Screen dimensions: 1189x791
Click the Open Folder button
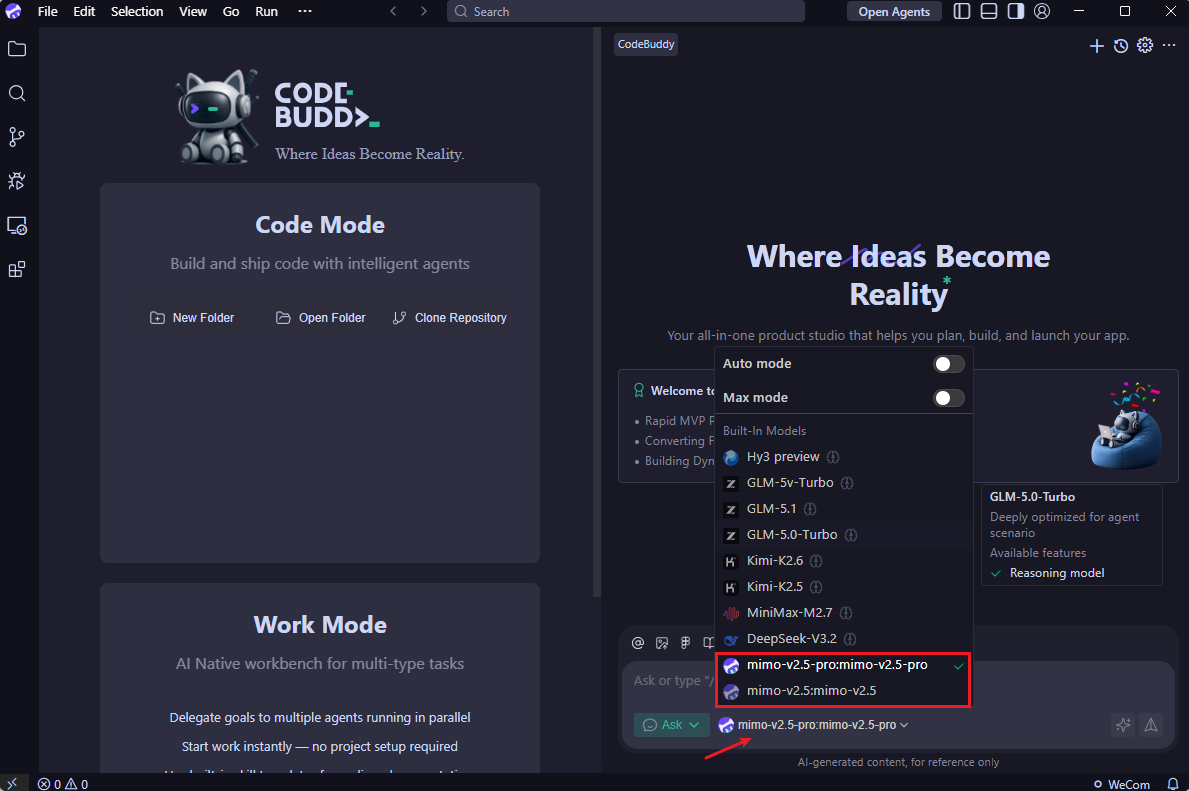click(x=321, y=318)
